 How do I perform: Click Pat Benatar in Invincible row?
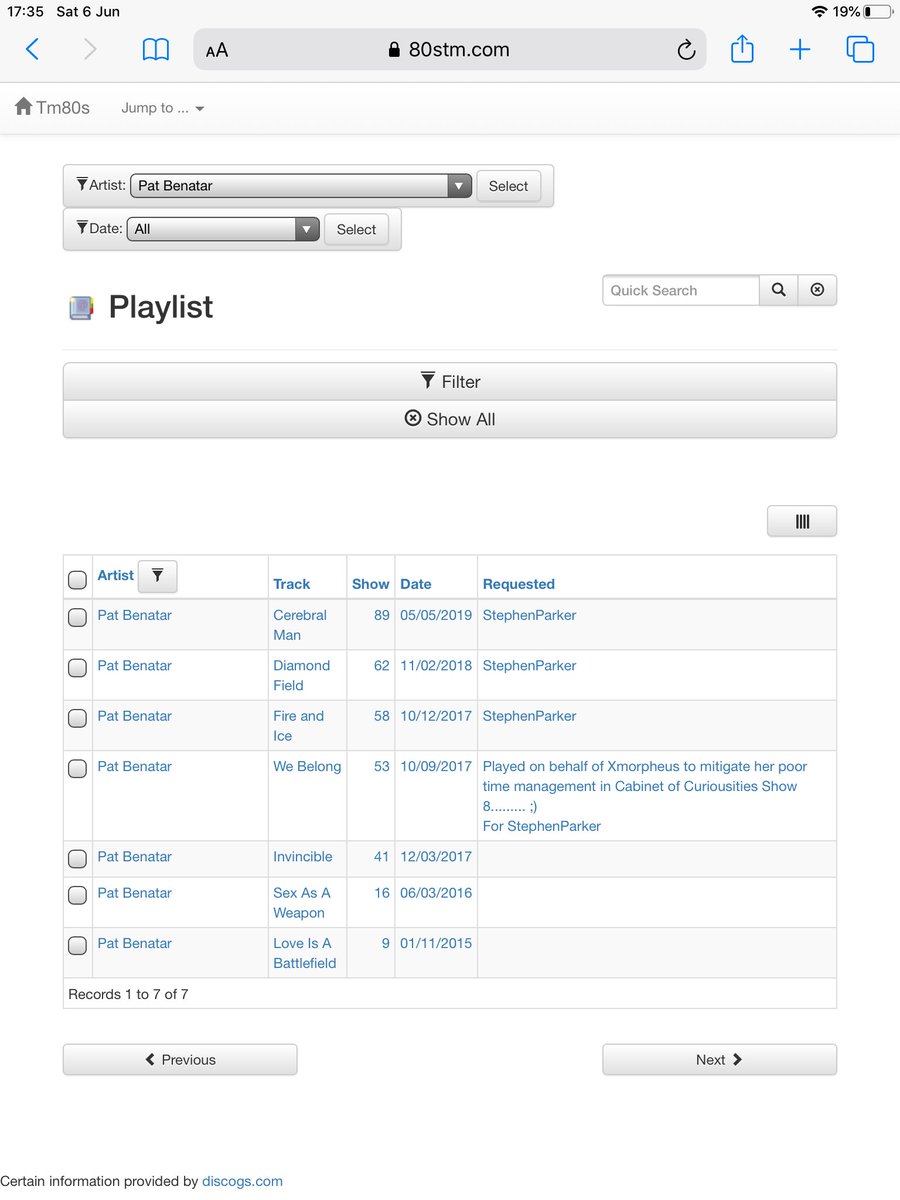(x=135, y=856)
